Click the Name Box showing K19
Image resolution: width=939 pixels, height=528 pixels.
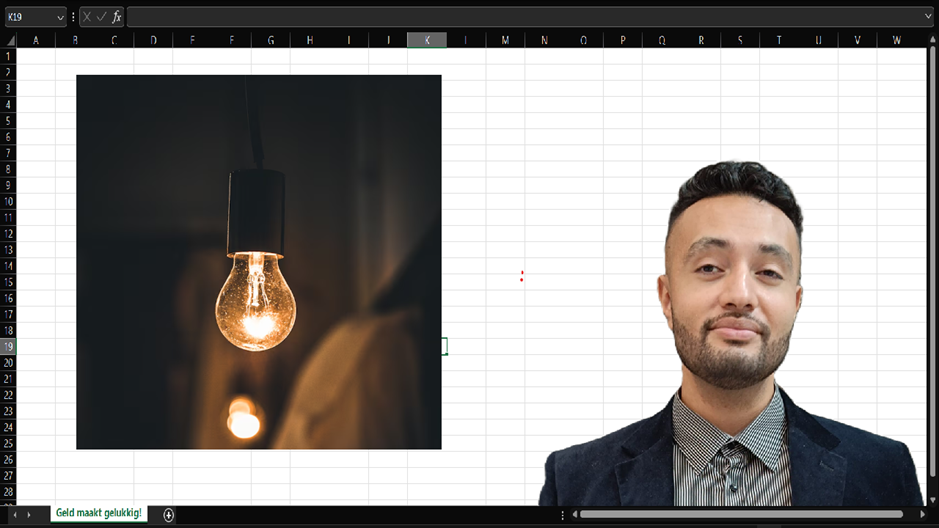[x=28, y=17]
